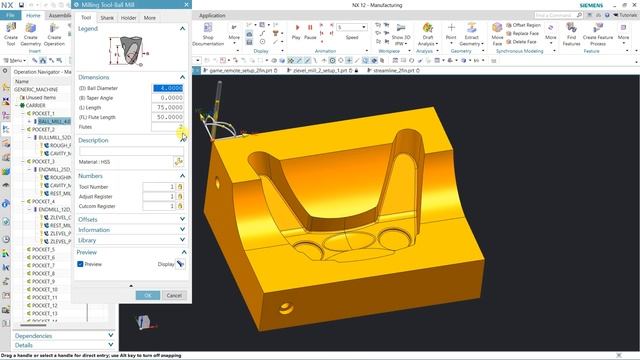Click the Find a Command search icon
The image size is (640, 360).
point(579,15)
